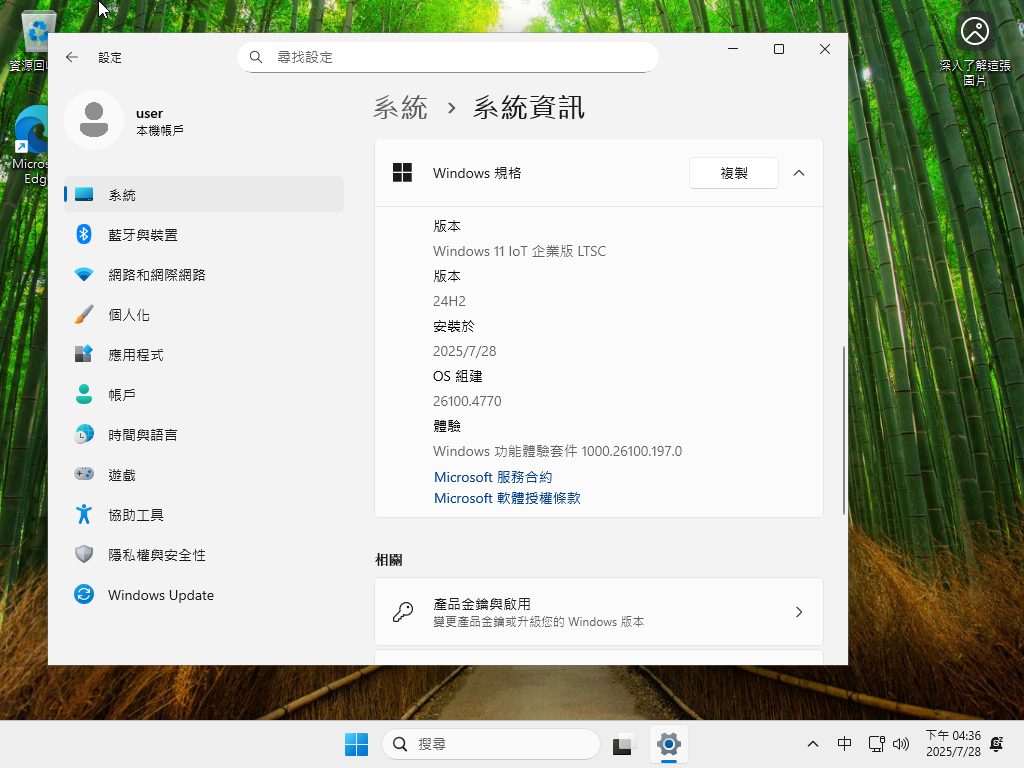The height and width of the screenshot is (768, 1024).
Task: Open 隱私權與安全性 via its shield icon
Action: [85, 554]
